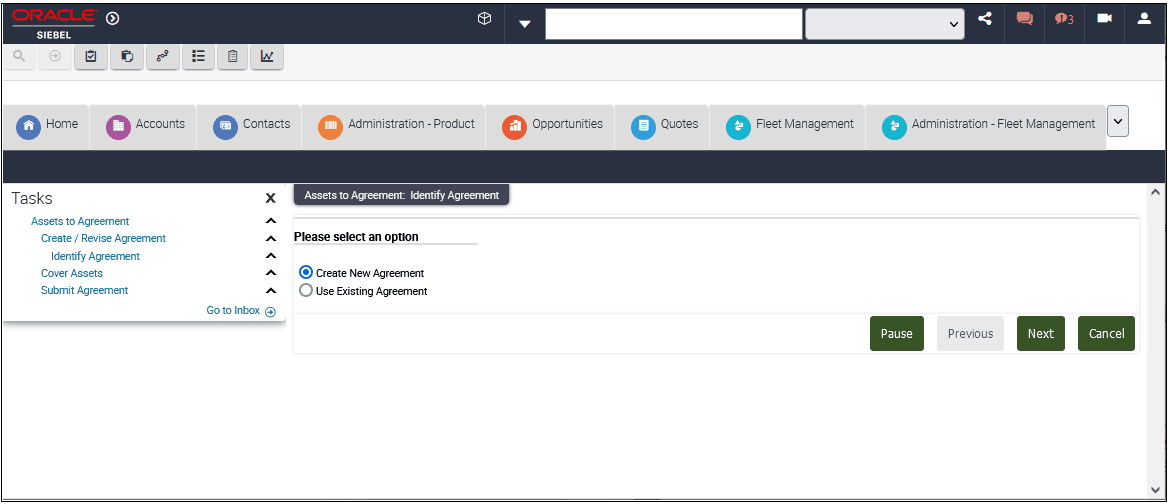Open Submit Agreement step
The image size is (1169, 504).
coord(84,291)
